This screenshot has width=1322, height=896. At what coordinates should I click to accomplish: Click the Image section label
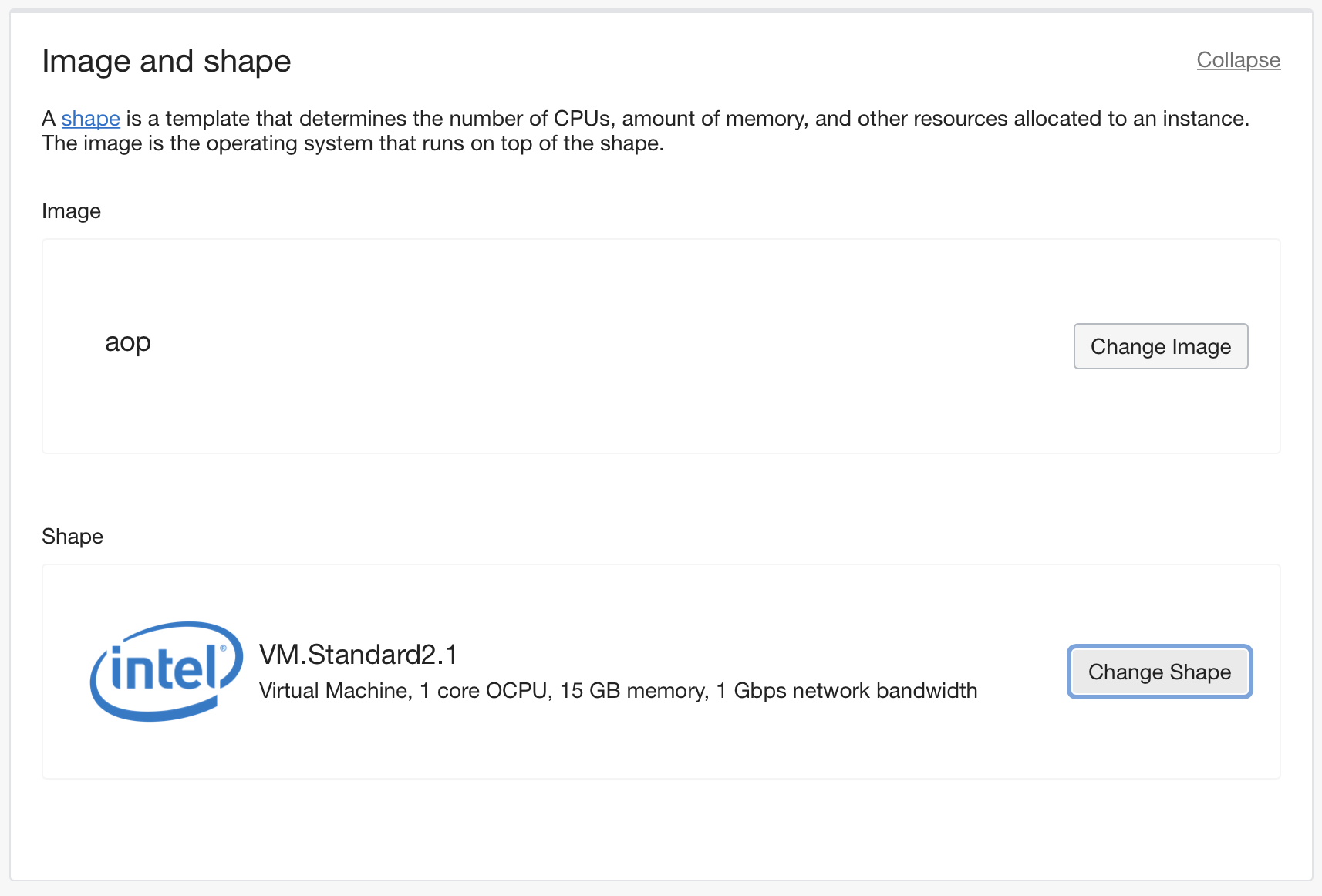(x=71, y=211)
